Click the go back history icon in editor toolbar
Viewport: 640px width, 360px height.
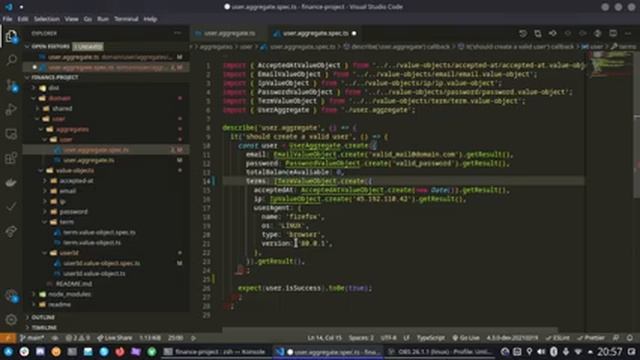pyautogui.click(x=523, y=33)
